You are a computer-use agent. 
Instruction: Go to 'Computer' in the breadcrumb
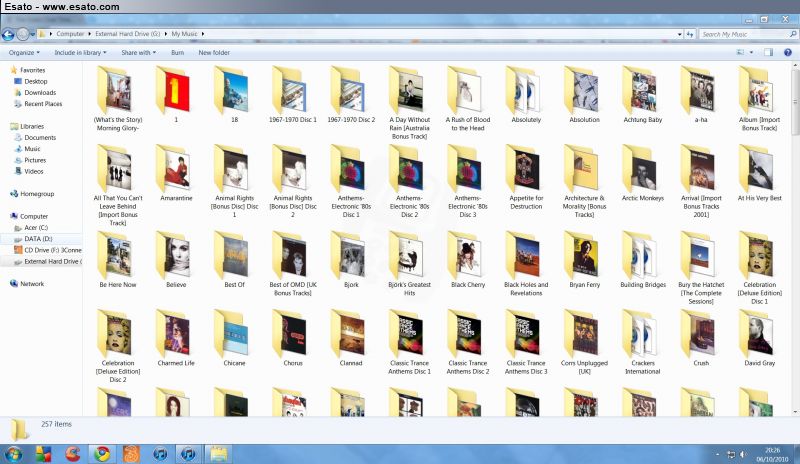pos(70,34)
